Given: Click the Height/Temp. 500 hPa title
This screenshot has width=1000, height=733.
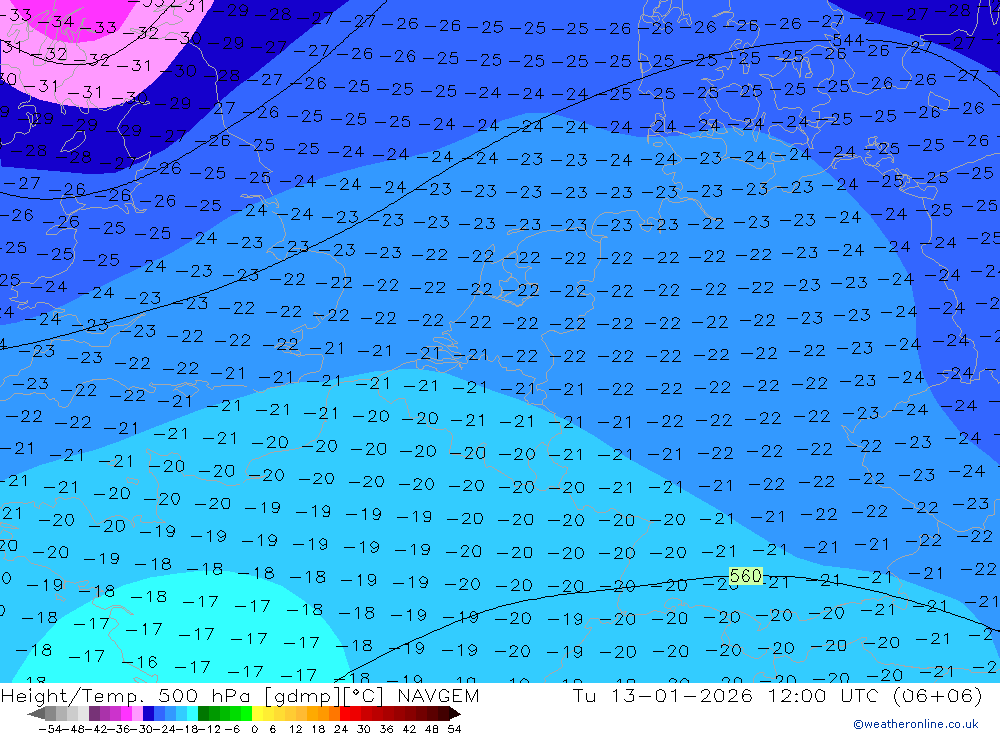Looking at the screenshot, I should point(126,695).
